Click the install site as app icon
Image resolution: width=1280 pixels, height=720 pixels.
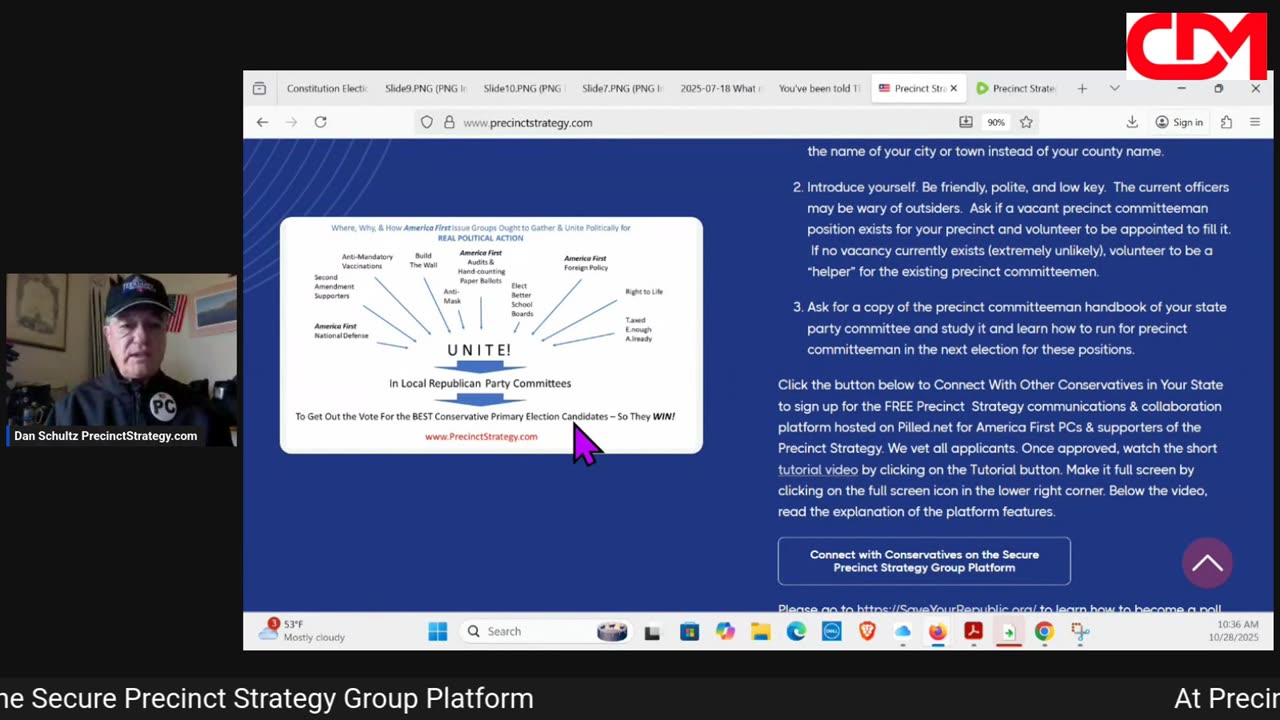[x=965, y=122]
